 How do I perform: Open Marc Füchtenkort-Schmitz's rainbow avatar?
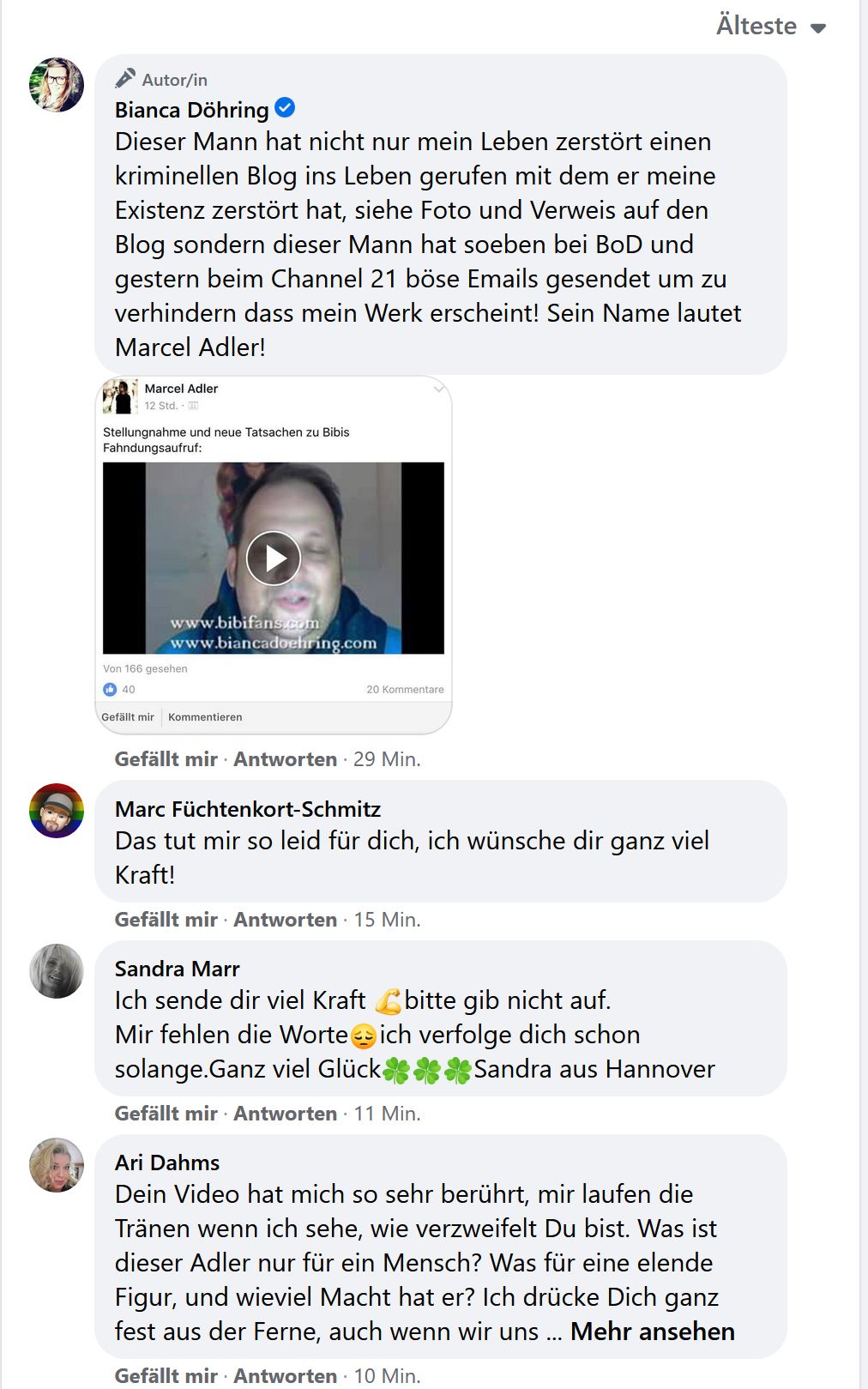(57, 811)
